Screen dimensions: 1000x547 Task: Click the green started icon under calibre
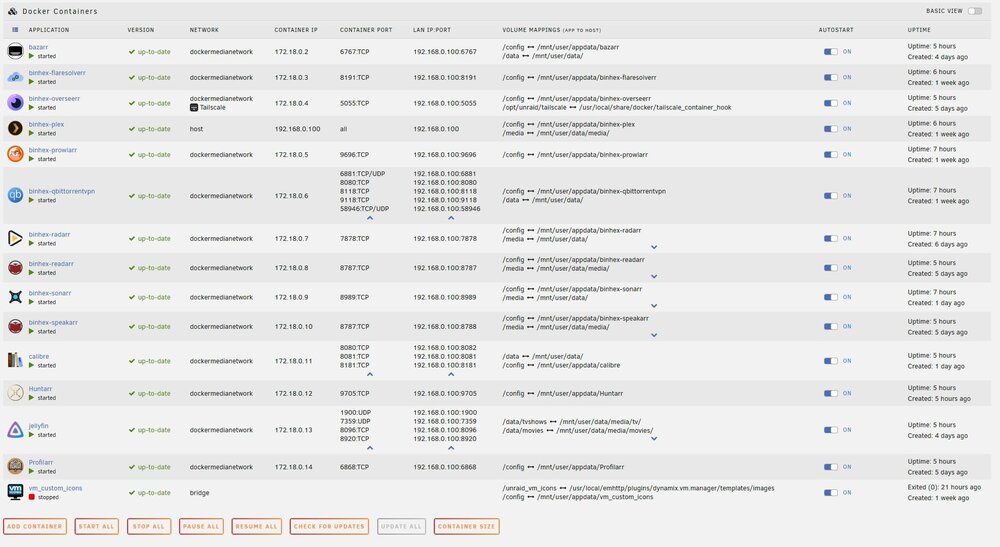31,365
